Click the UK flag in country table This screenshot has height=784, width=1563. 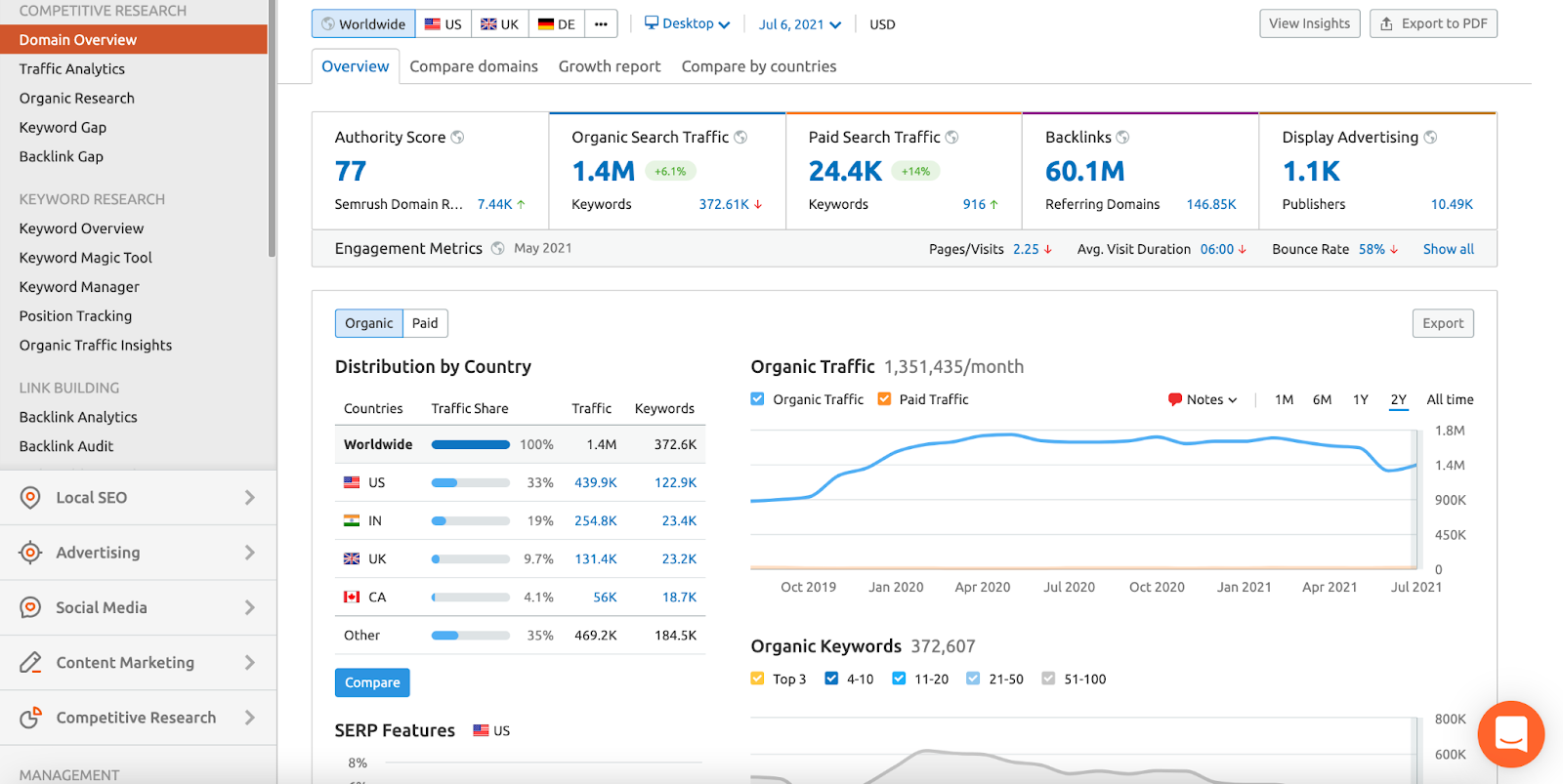352,558
